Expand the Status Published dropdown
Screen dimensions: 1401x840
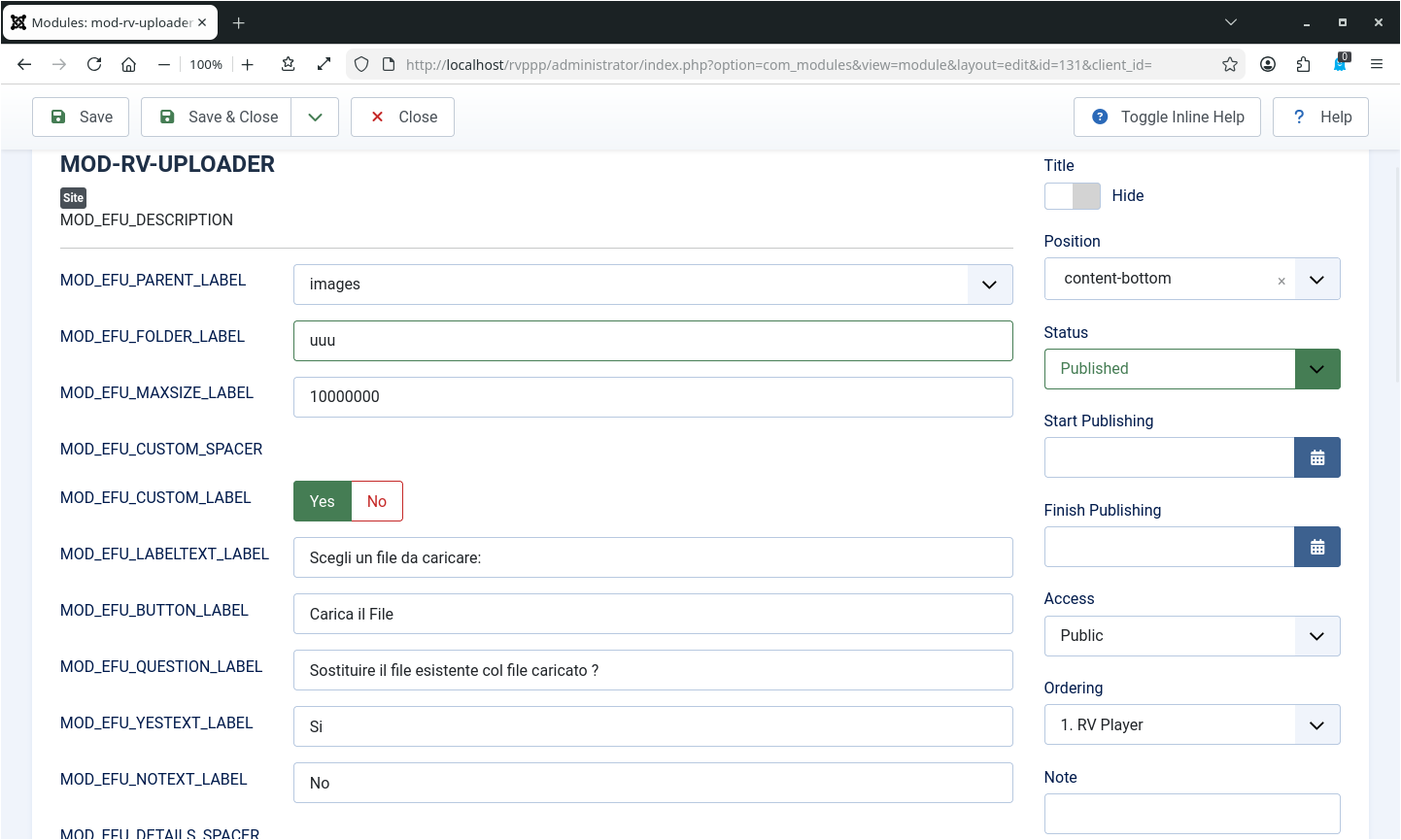coord(1316,369)
